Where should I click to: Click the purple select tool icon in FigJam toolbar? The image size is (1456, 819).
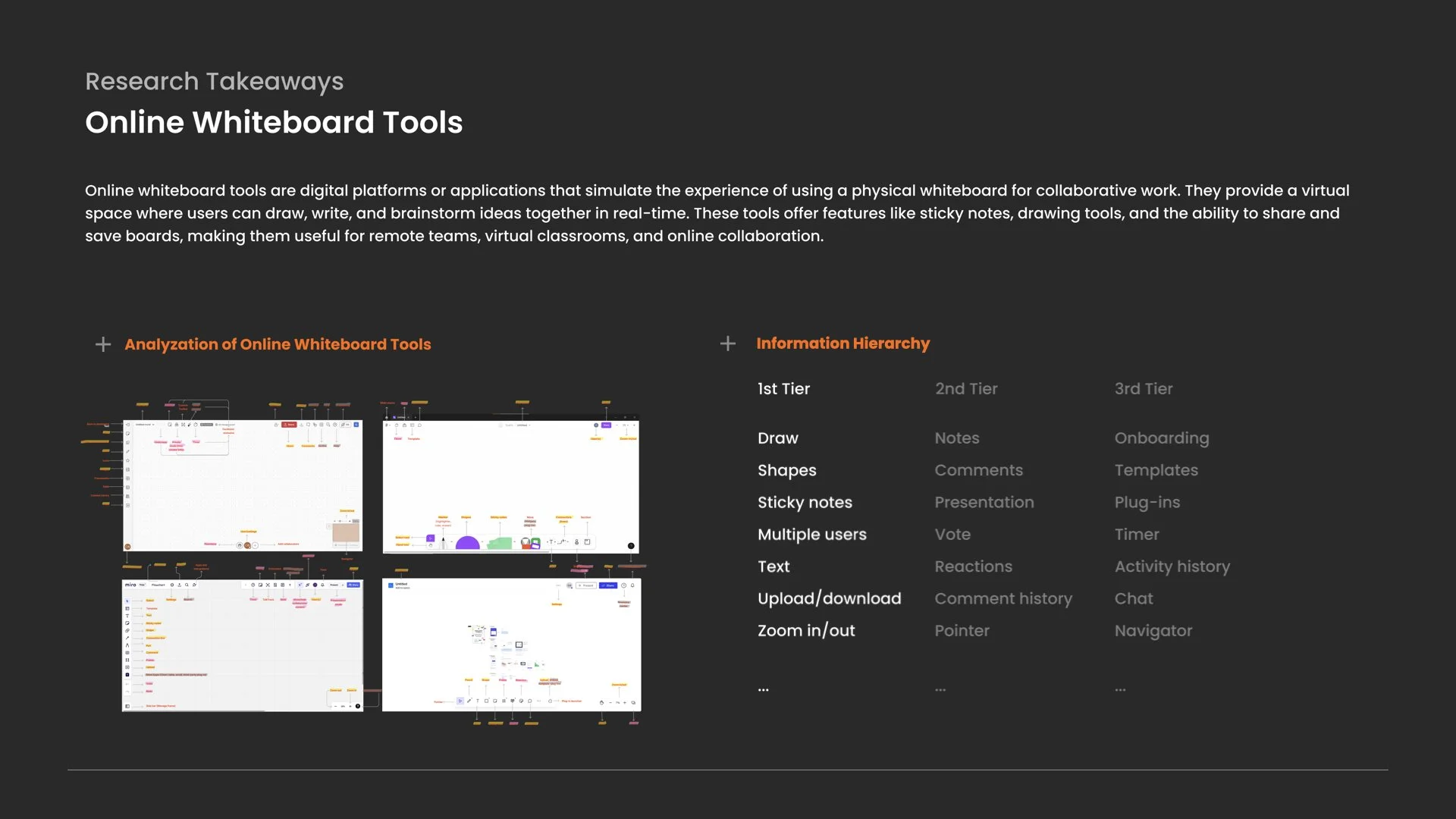(430, 538)
